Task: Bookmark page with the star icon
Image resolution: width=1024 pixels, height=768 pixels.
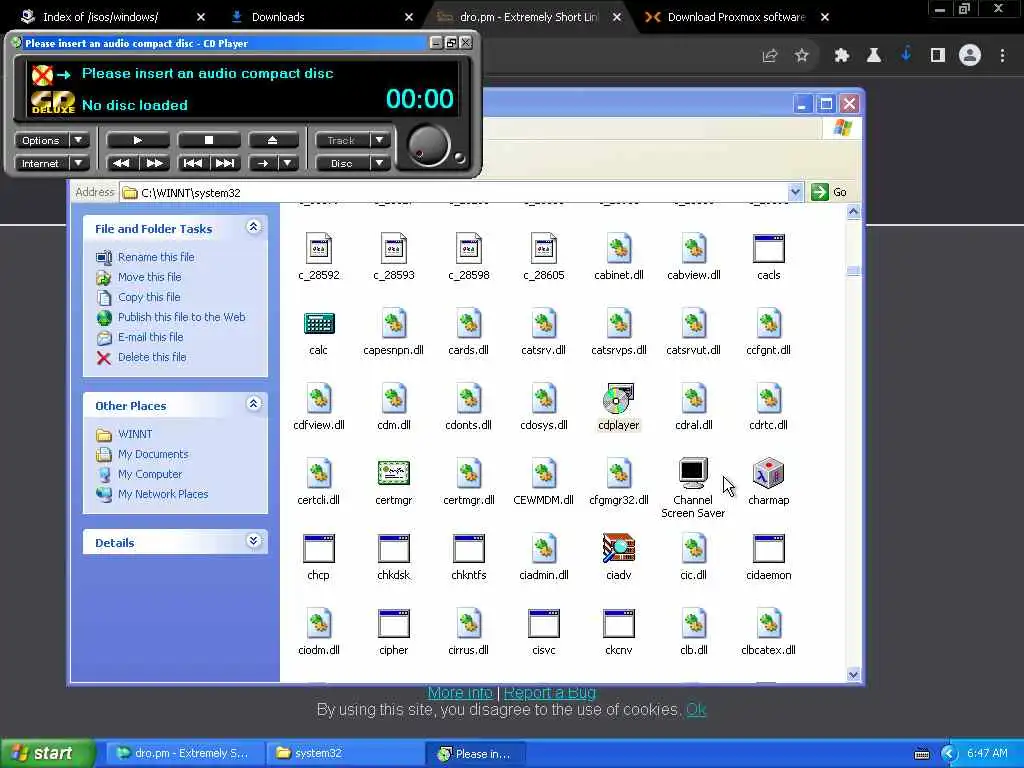Action: tap(802, 56)
